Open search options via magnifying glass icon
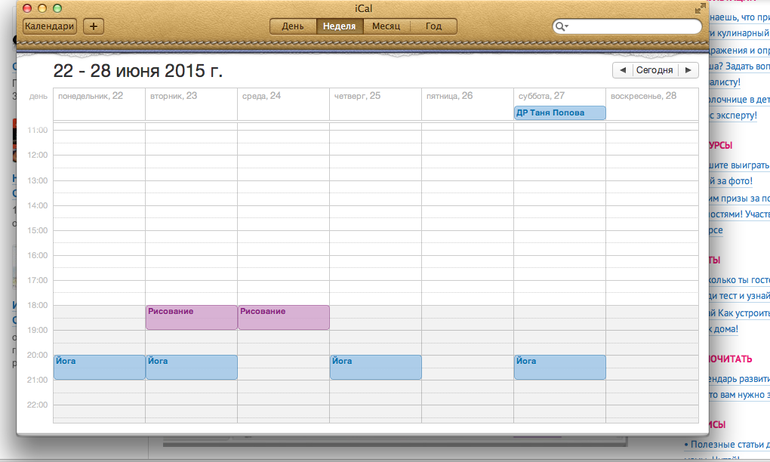The width and height of the screenshot is (770, 462). coord(562,27)
